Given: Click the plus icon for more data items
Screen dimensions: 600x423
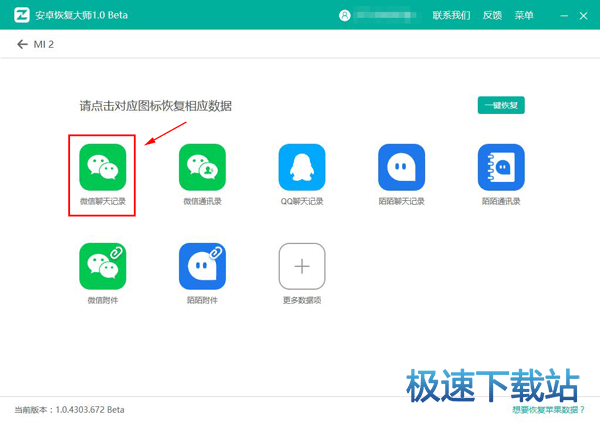Looking at the screenshot, I should coord(302,266).
